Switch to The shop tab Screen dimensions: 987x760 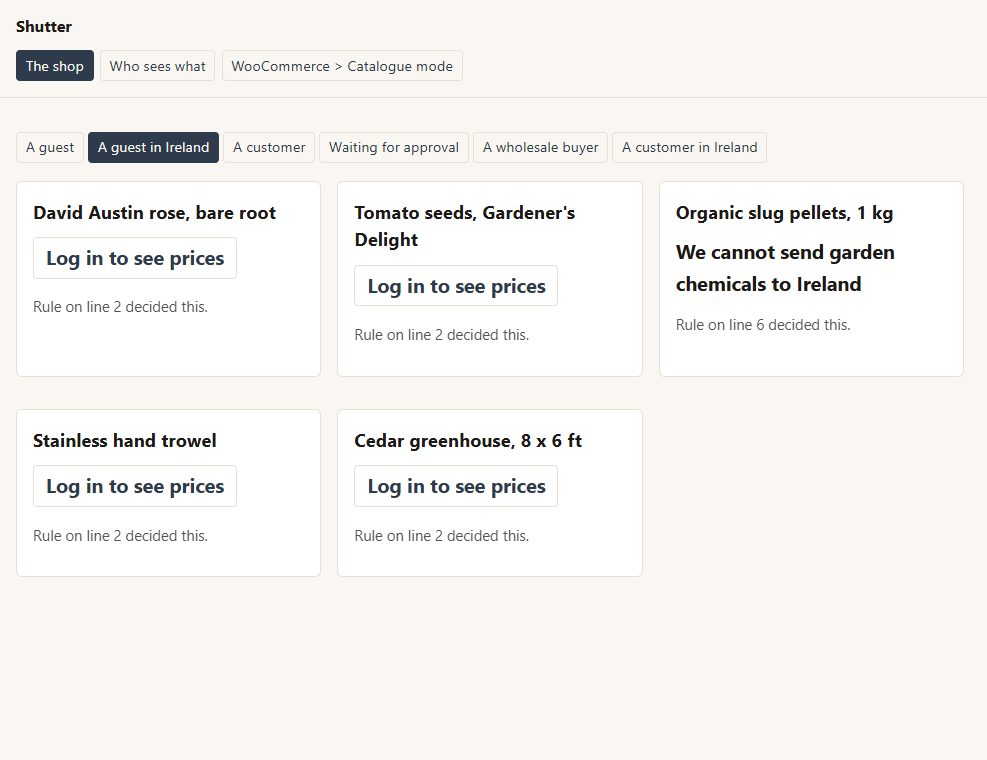coord(55,65)
